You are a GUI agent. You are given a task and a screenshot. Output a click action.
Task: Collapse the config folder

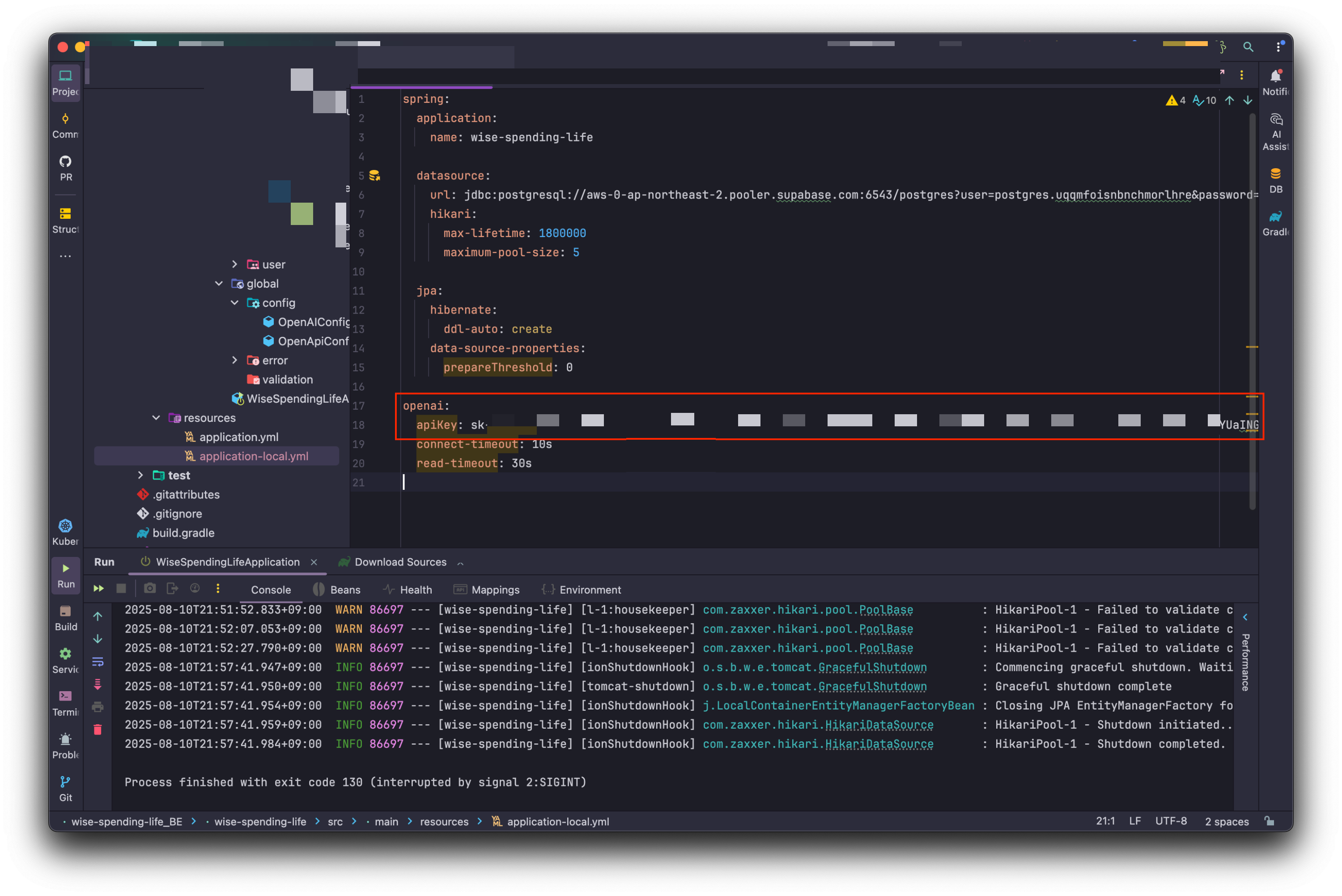pyautogui.click(x=234, y=302)
